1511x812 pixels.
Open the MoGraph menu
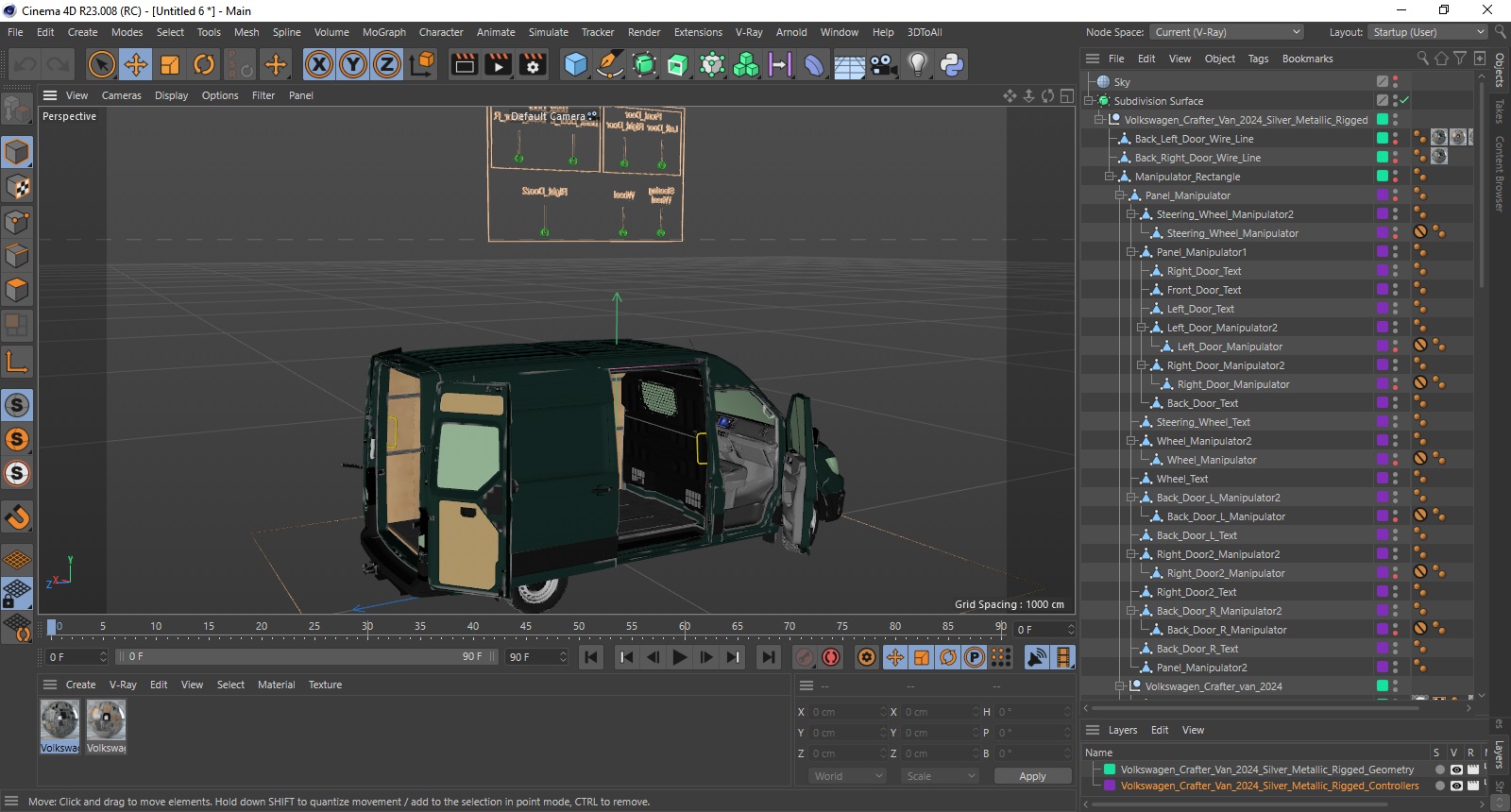[x=384, y=32]
